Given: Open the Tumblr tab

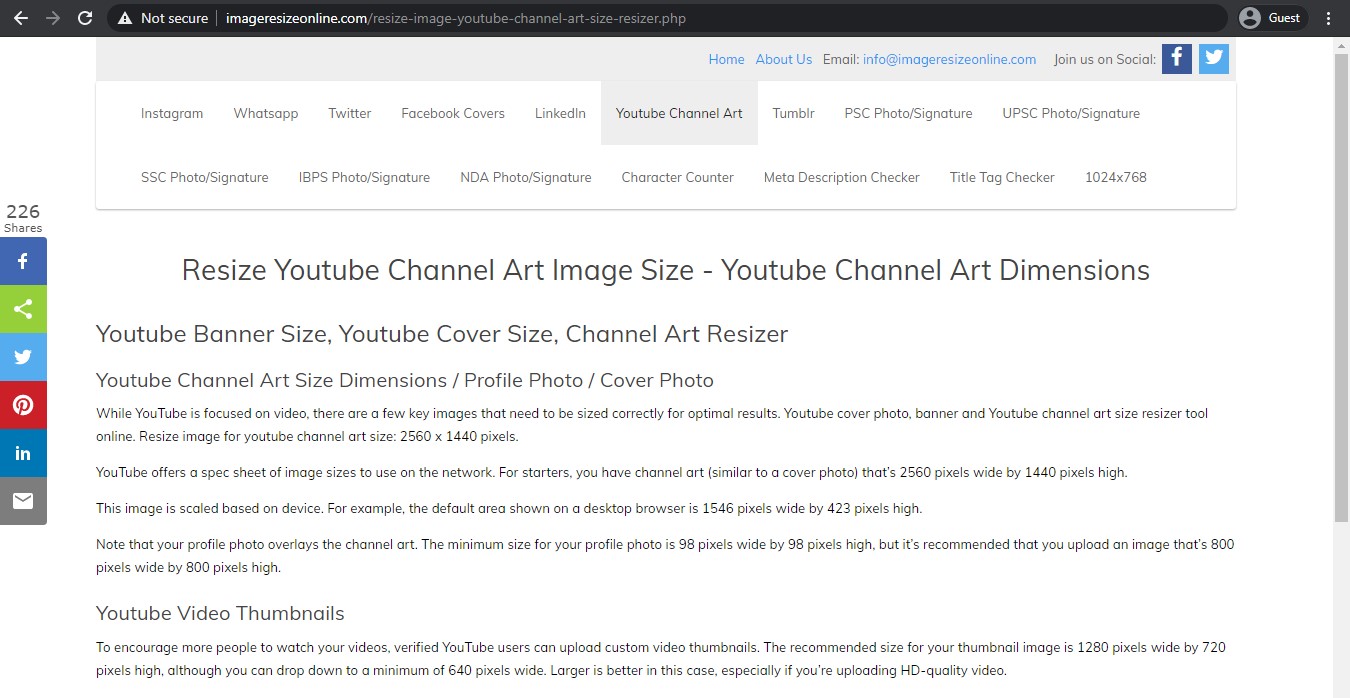Looking at the screenshot, I should click(x=793, y=113).
